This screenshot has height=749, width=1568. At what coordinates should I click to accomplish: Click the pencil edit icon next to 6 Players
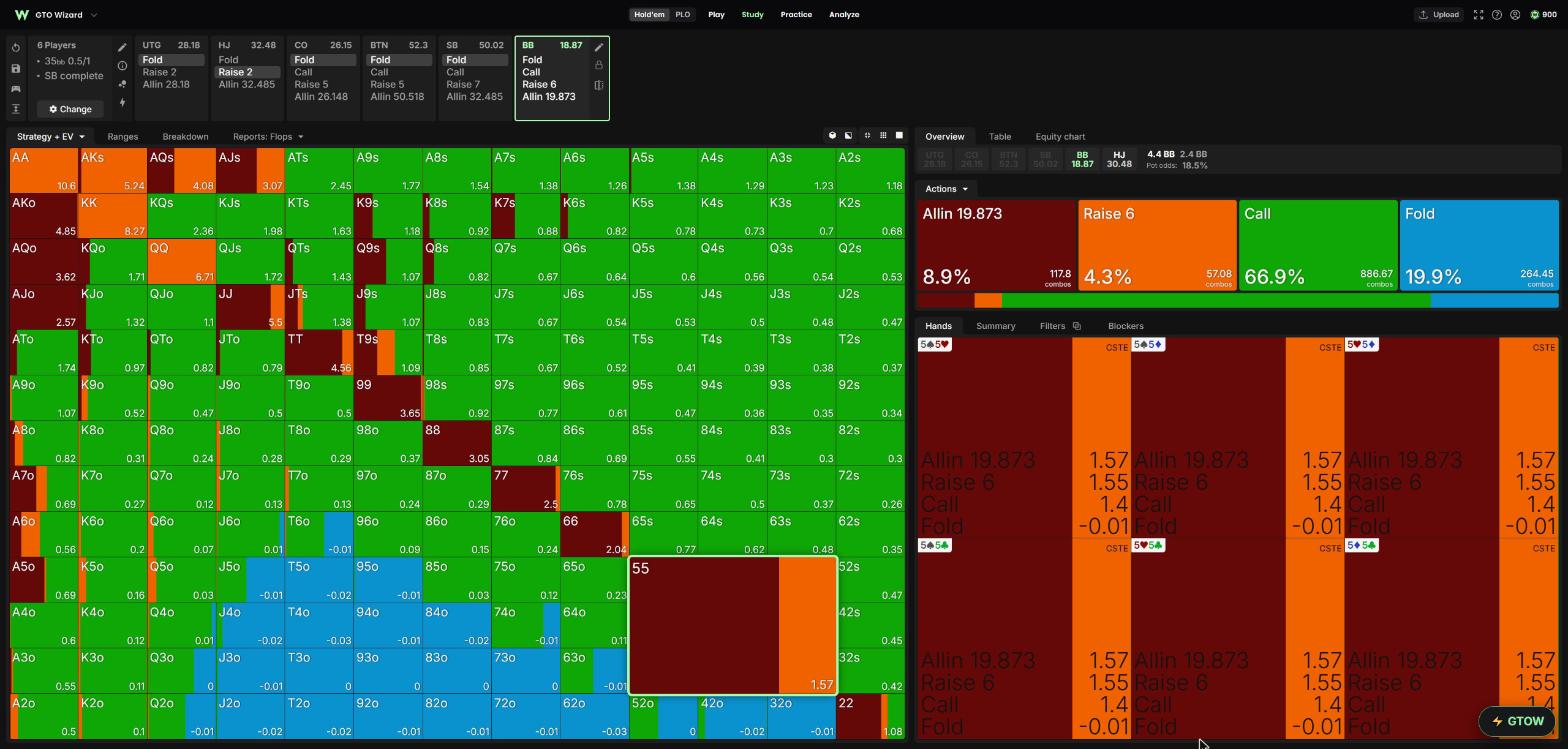pyautogui.click(x=122, y=47)
